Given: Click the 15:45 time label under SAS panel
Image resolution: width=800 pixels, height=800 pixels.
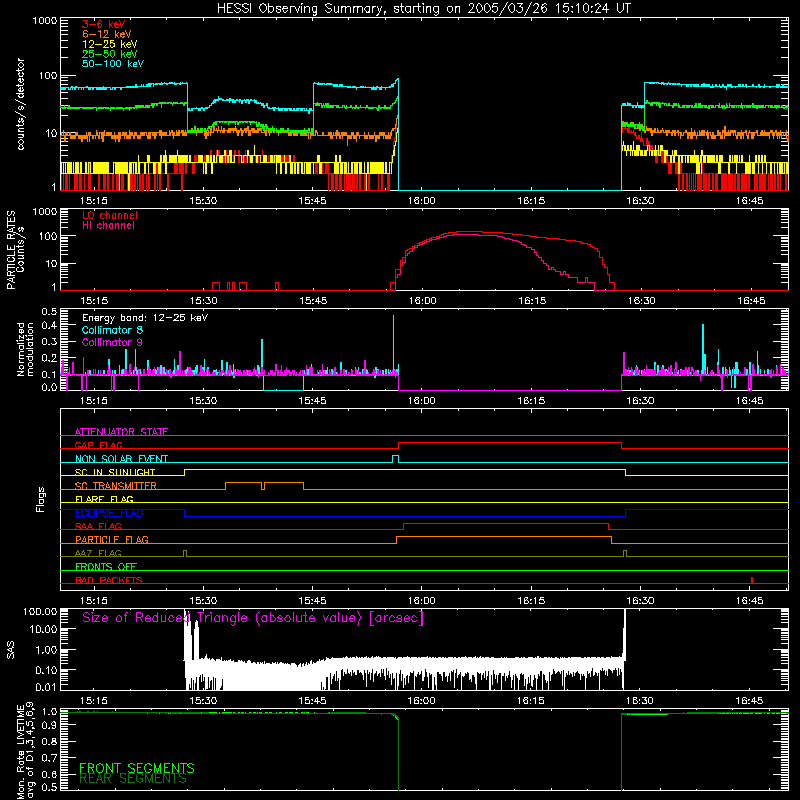Looking at the screenshot, I should tap(312, 701).
